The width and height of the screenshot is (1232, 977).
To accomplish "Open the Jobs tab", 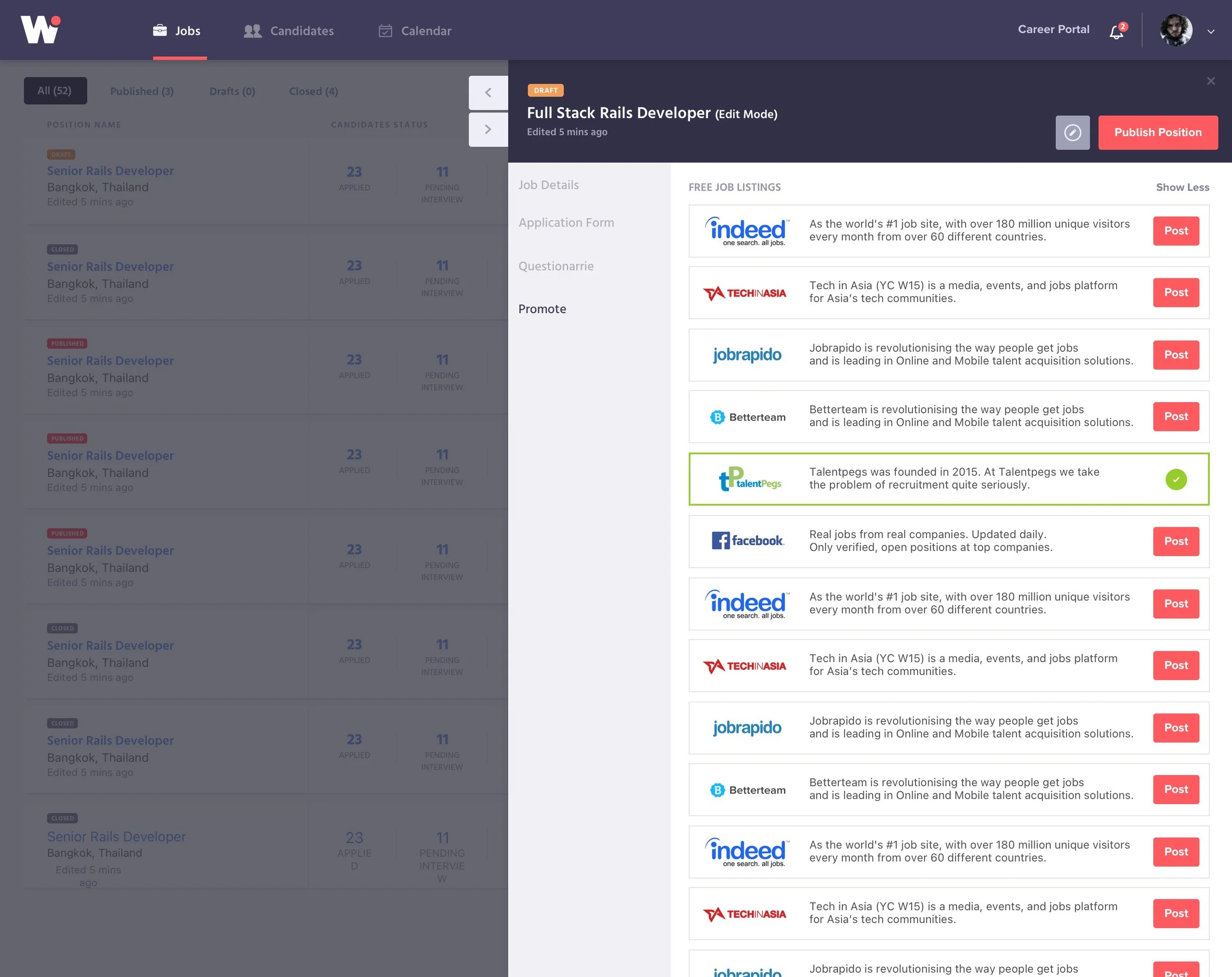I will tap(176, 31).
